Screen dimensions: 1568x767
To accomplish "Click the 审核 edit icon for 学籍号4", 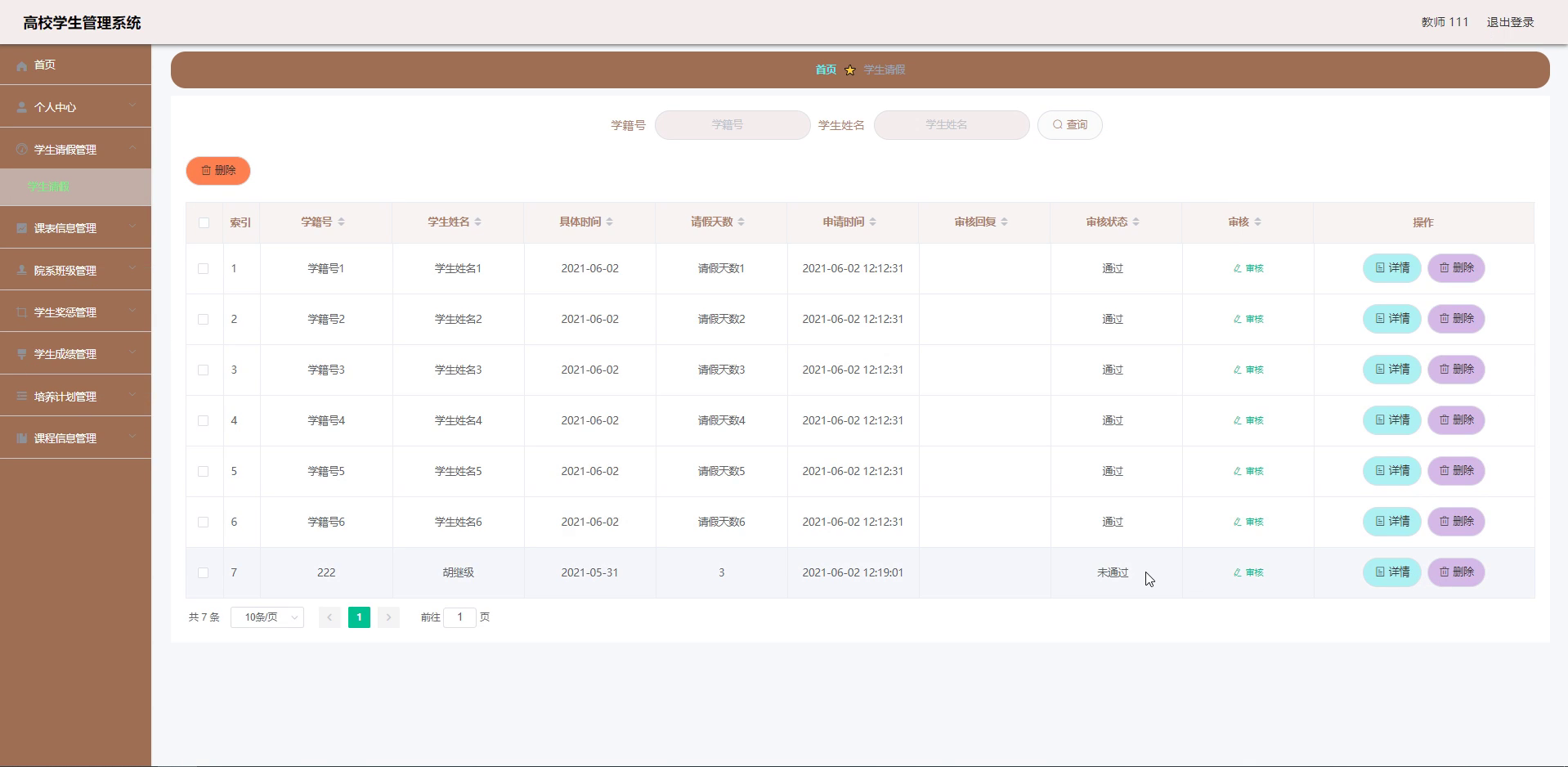I will coord(1237,420).
